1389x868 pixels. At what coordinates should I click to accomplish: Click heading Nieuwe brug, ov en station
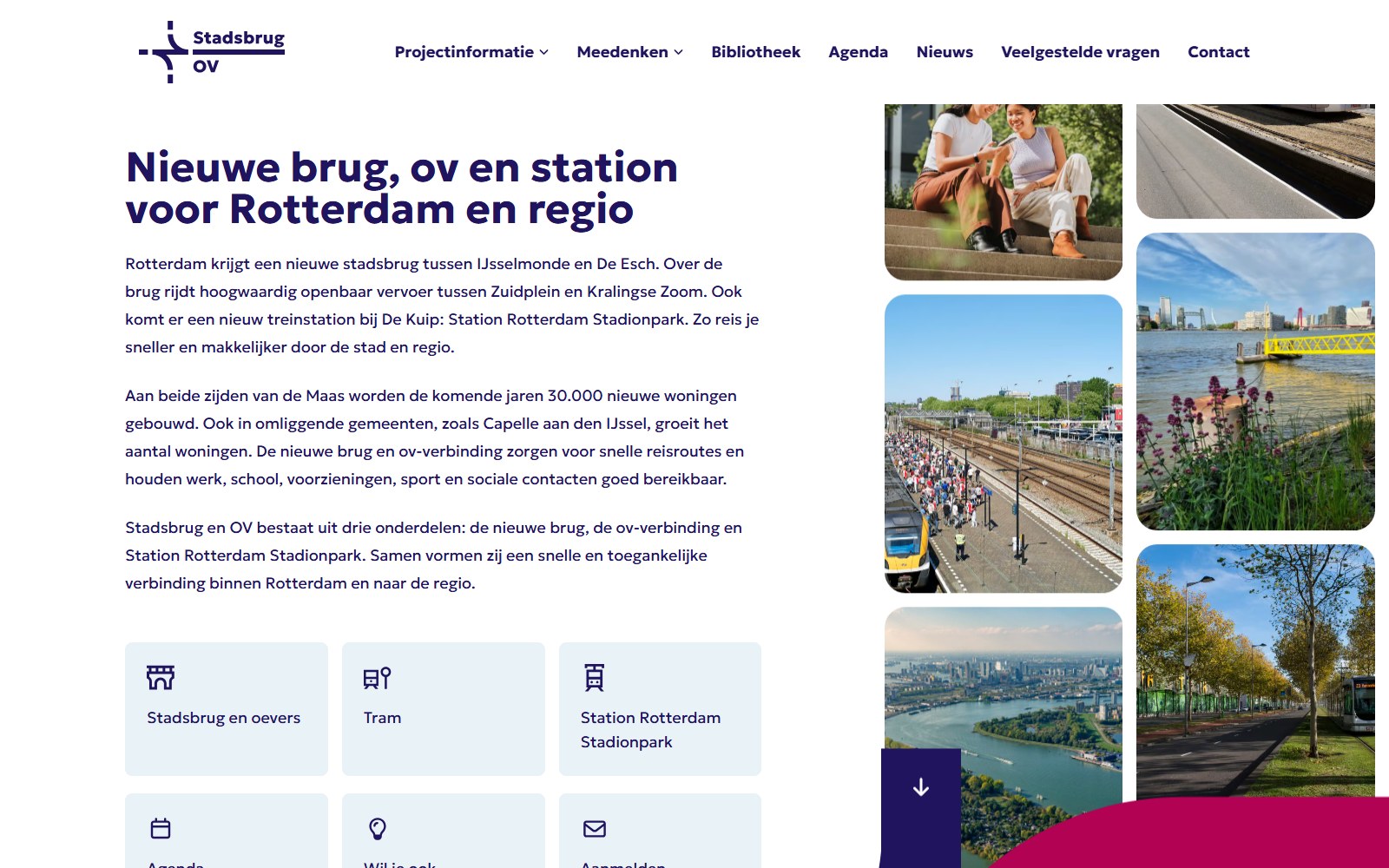(x=401, y=188)
